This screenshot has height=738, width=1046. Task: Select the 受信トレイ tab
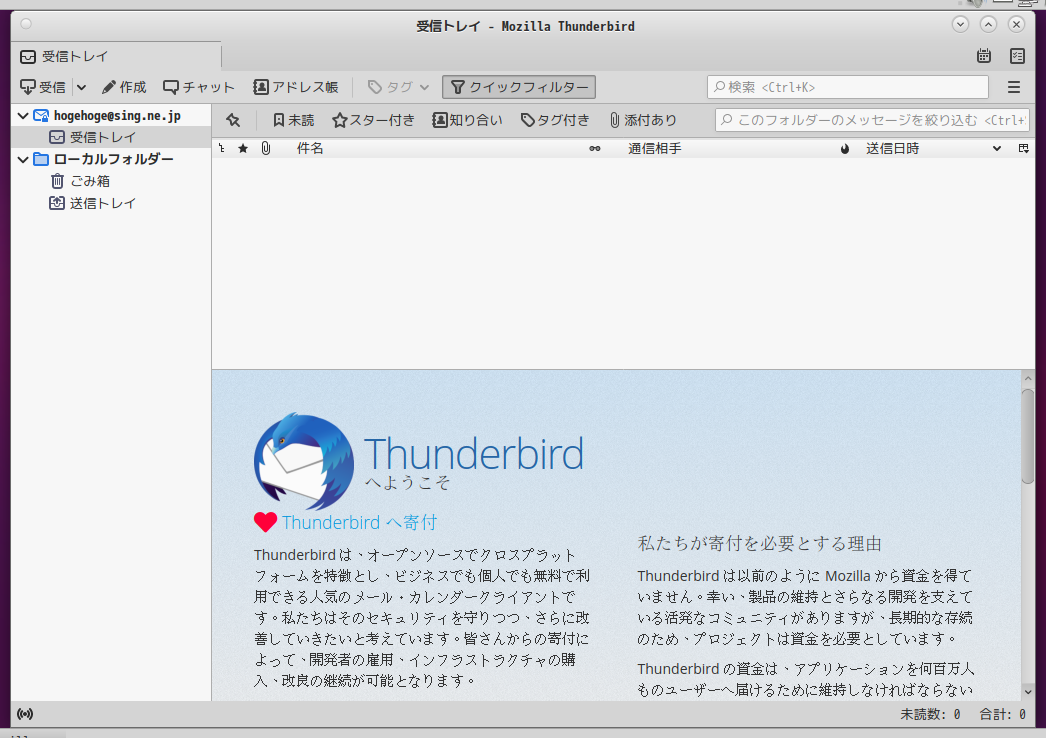(116, 57)
